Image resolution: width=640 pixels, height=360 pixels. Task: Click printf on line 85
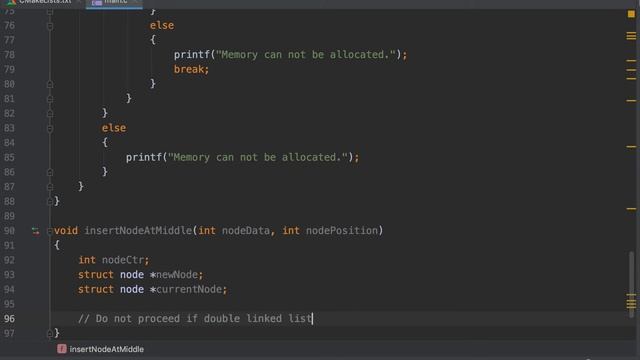point(144,158)
